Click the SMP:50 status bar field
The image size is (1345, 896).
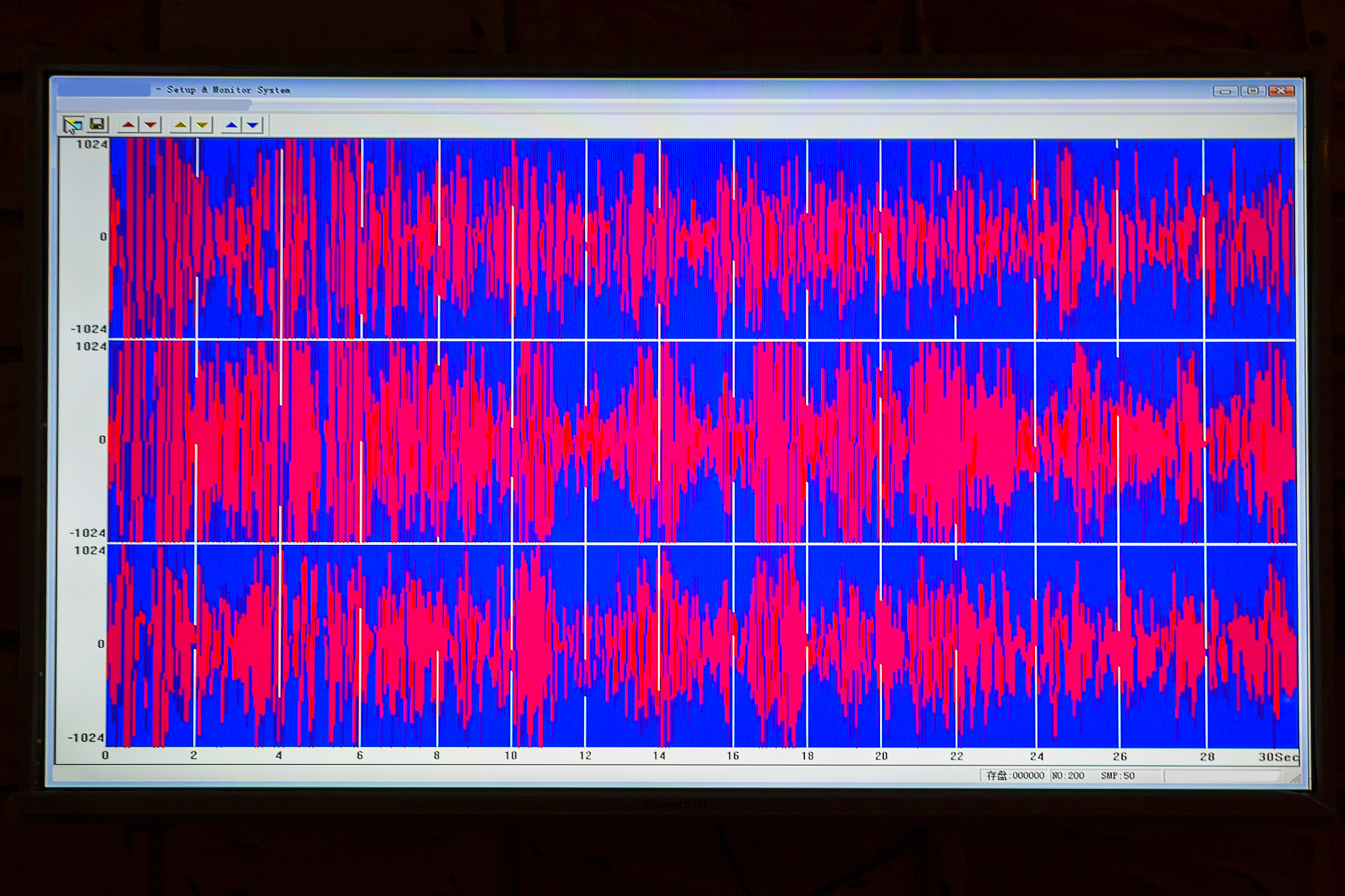[x=1118, y=776]
